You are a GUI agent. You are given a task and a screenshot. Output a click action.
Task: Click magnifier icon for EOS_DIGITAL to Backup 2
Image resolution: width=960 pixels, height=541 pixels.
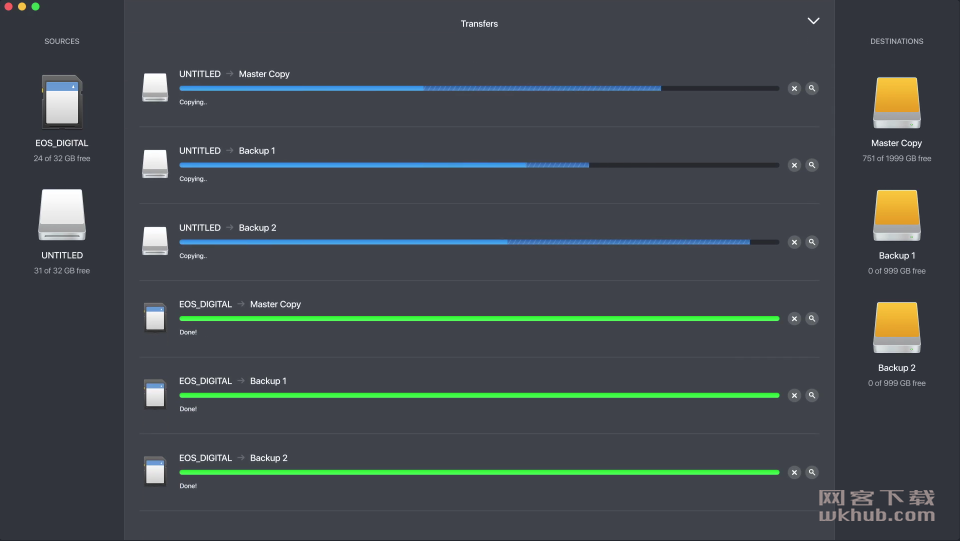coord(812,472)
